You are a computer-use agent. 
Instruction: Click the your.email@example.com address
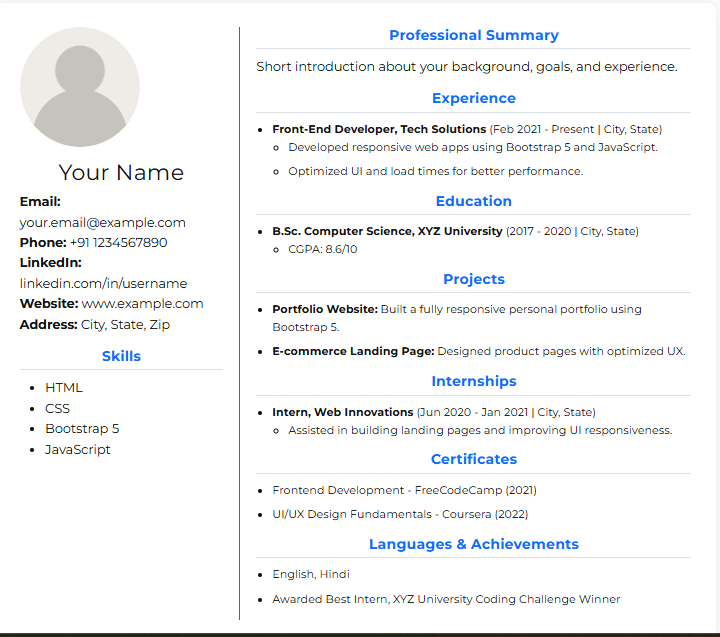103,223
